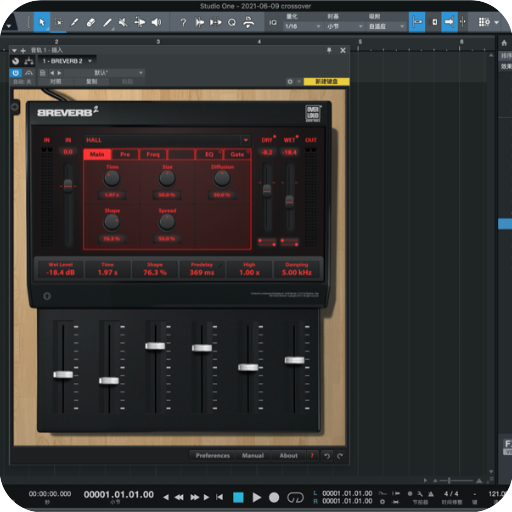Click the DRY level fader
This screenshot has width=512, height=512.
tap(267, 191)
